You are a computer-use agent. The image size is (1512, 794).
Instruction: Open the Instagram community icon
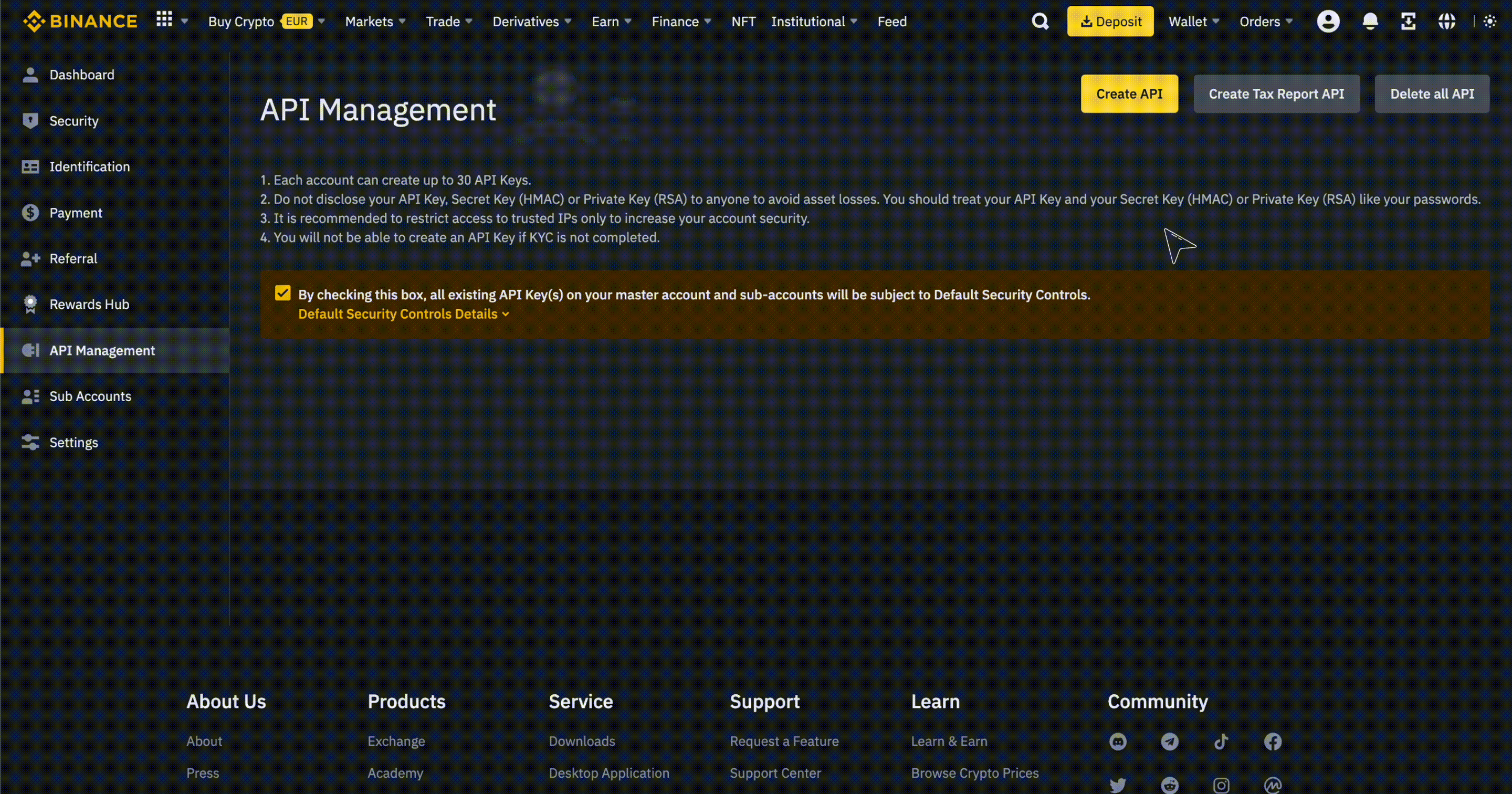click(x=1221, y=785)
